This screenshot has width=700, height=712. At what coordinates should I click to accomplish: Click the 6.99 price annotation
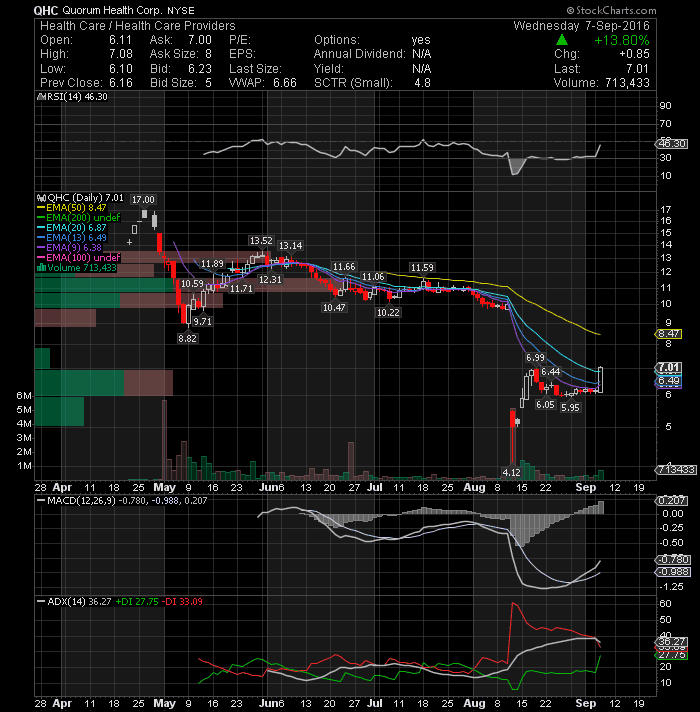click(x=535, y=357)
